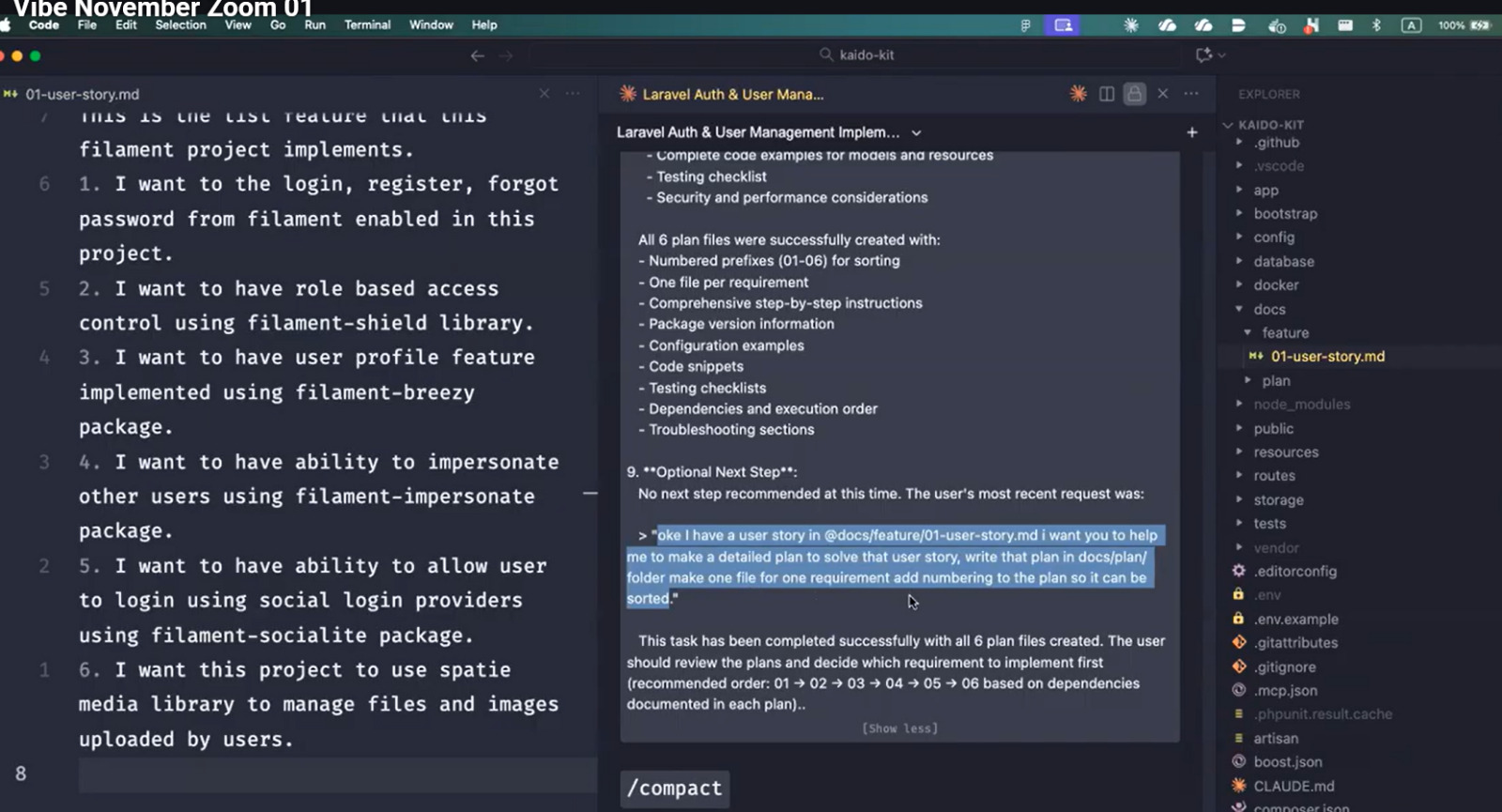Open more actions for the 01-user-story.md editor
Viewport: 1502px width, 812px height.
click(x=573, y=94)
